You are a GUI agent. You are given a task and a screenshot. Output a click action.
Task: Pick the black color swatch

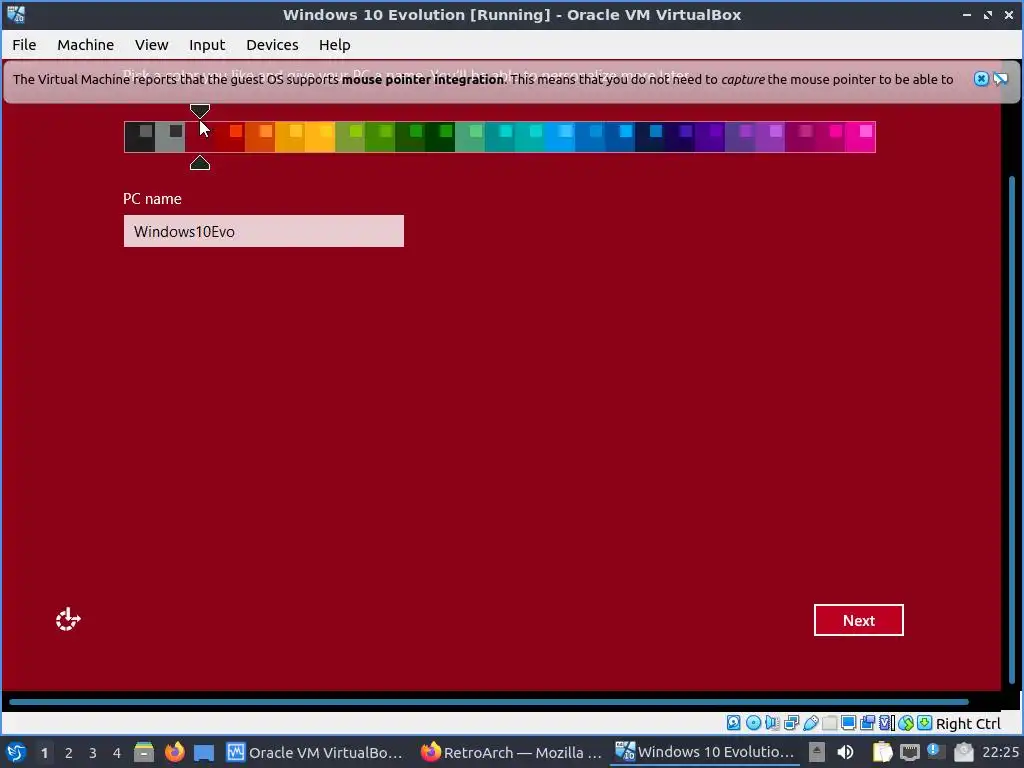[x=139, y=136]
